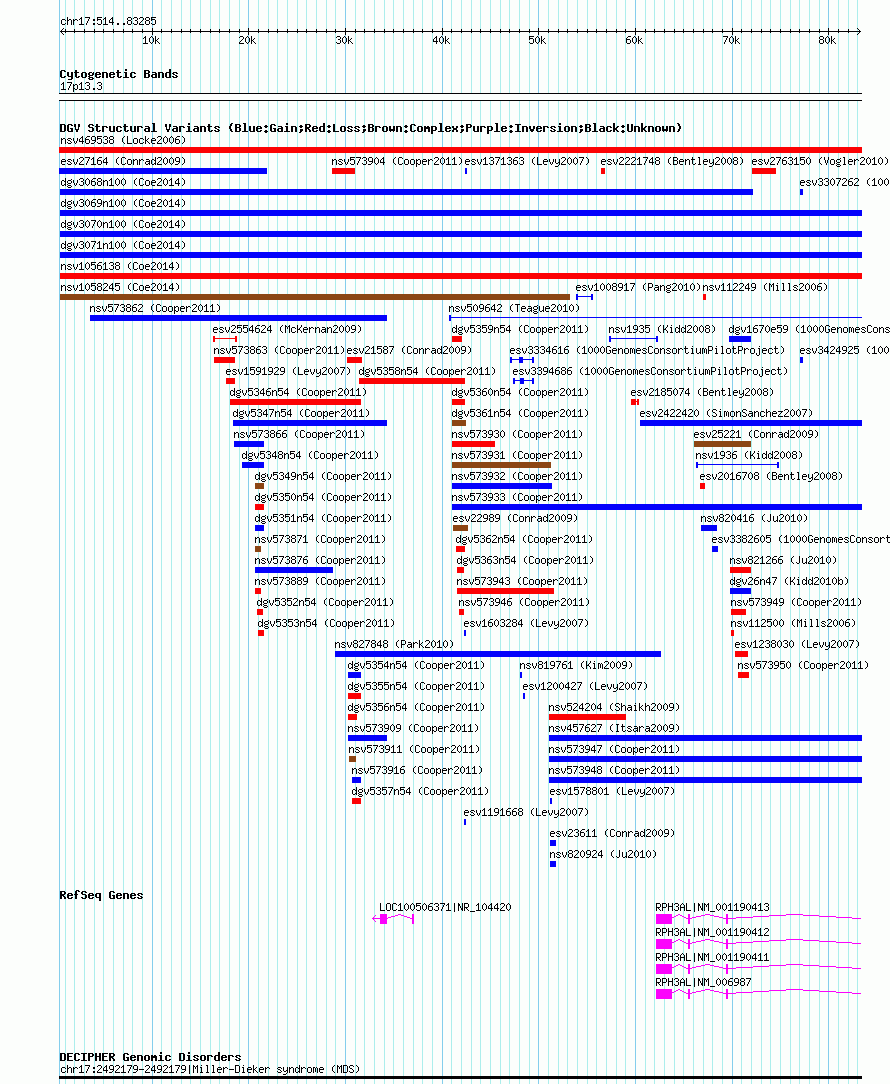This screenshot has width=890, height=1084.
Task: Select esv2185074 (Bentley2008) variant label
Action: point(702,392)
